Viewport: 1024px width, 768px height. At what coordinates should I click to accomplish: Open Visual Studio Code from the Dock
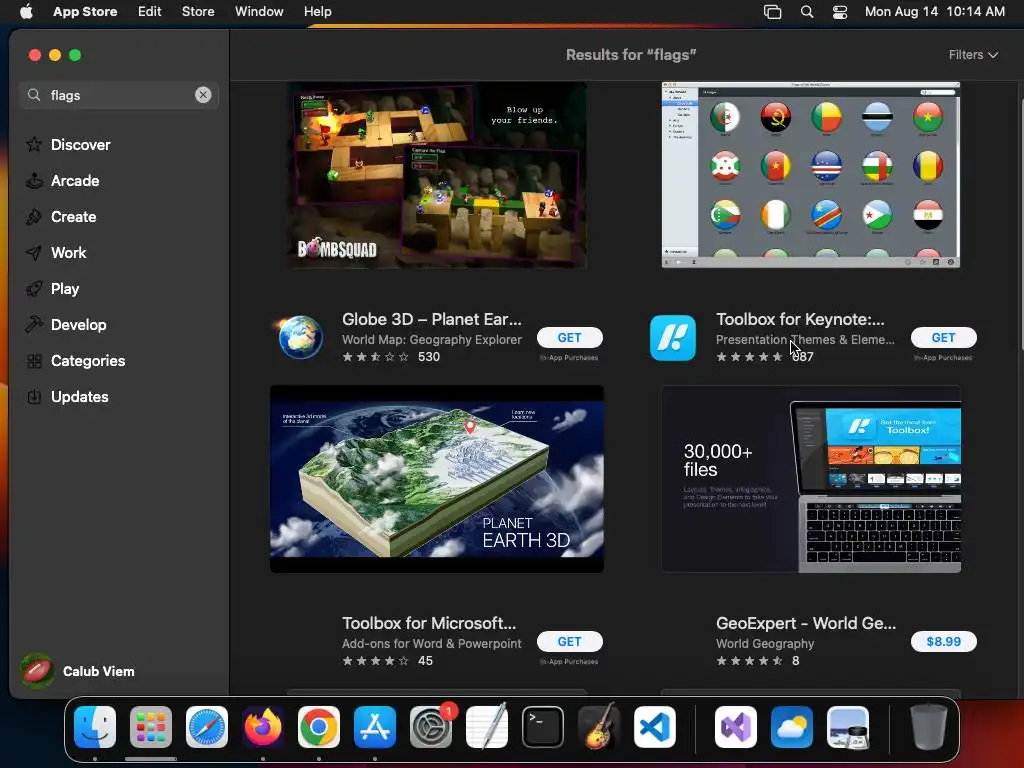click(x=655, y=727)
